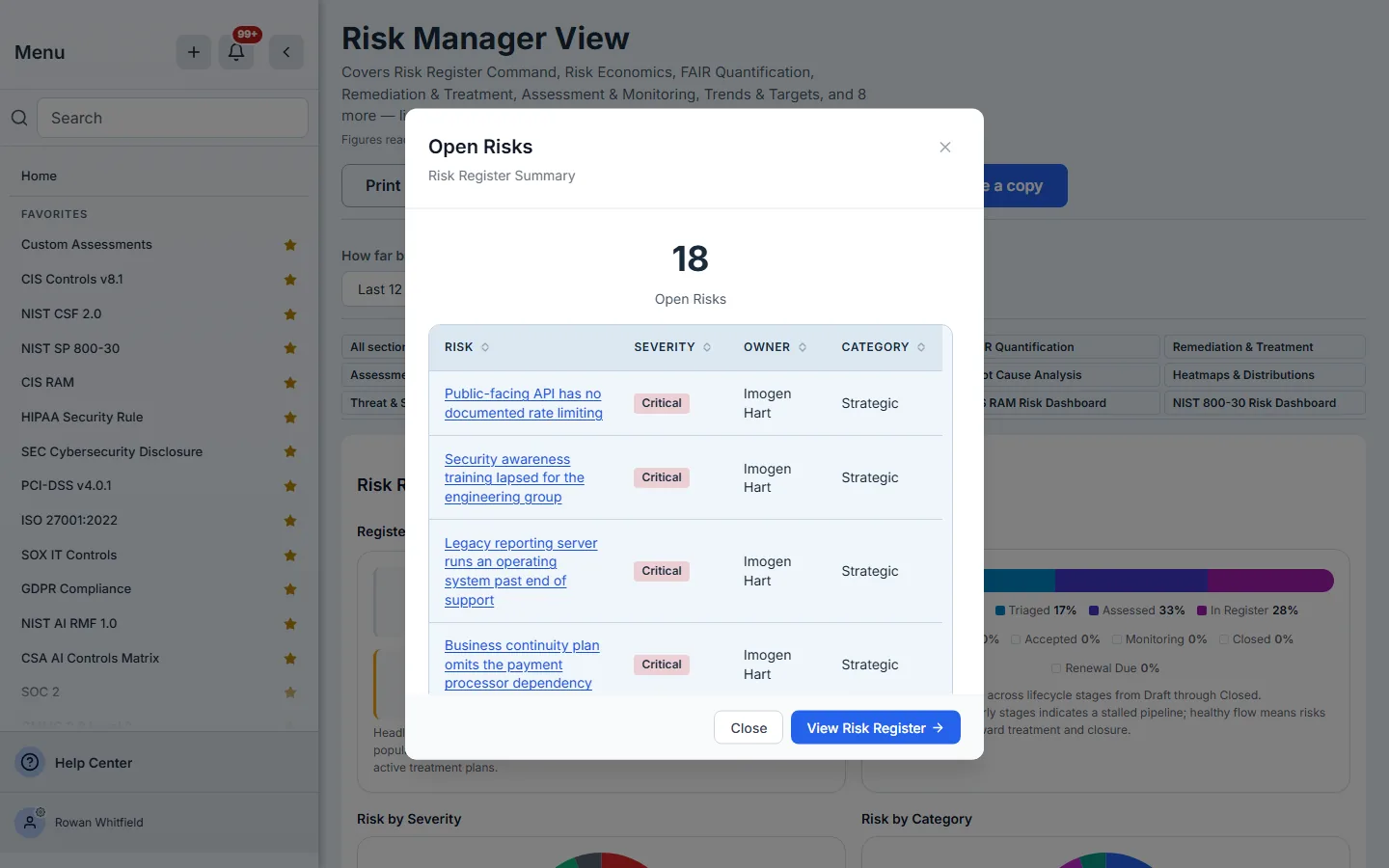Toggle the star next to CIS RAM
Viewport: 1389px width, 868px height.
click(290, 383)
